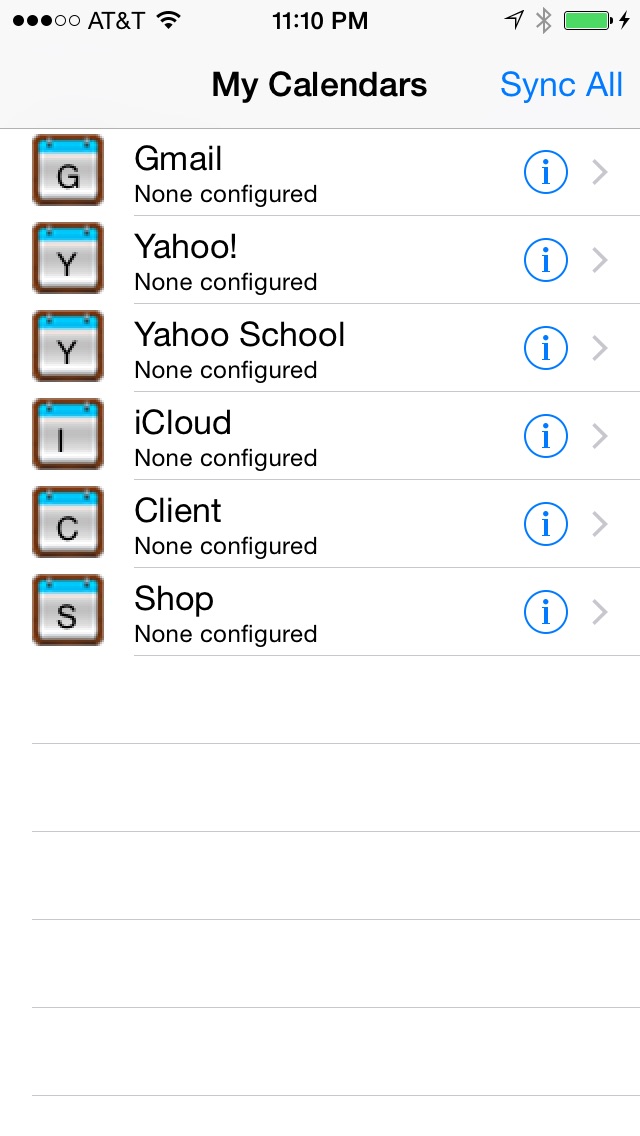Select the Gmail calendar icon
The height and width of the screenshot is (1136, 640).
[x=67, y=170]
